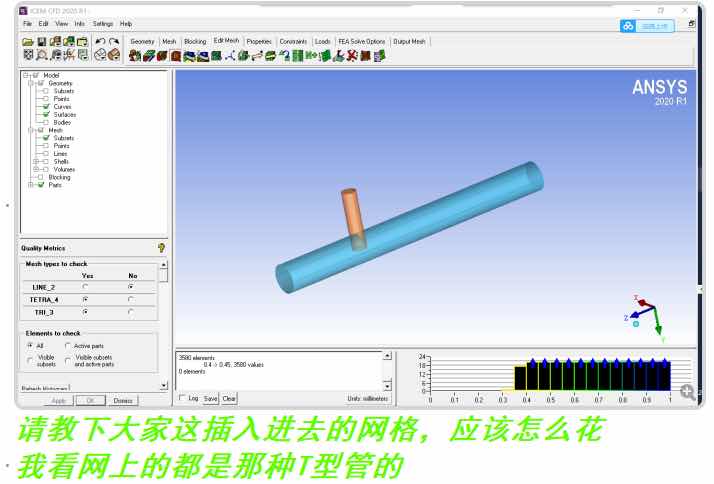Collapse the Mesh tree node

[31, 130]
